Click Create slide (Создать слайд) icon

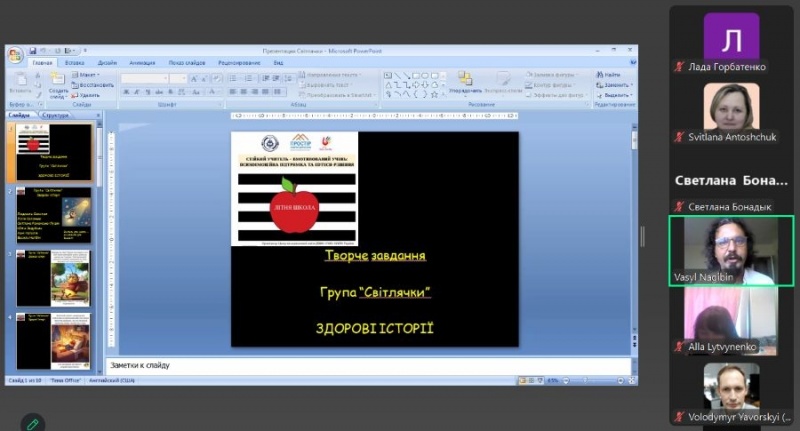point(58,79)
